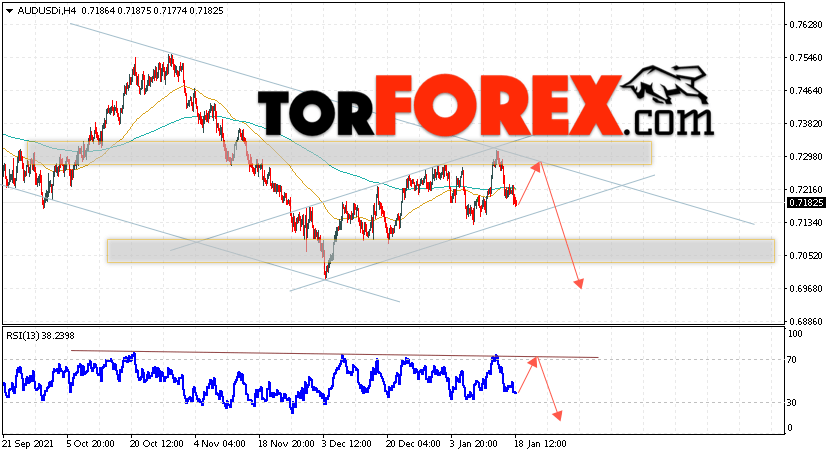The image size is (830, 455).
Task: Select the 0.72160 price axis label
Action: (806, 189)
